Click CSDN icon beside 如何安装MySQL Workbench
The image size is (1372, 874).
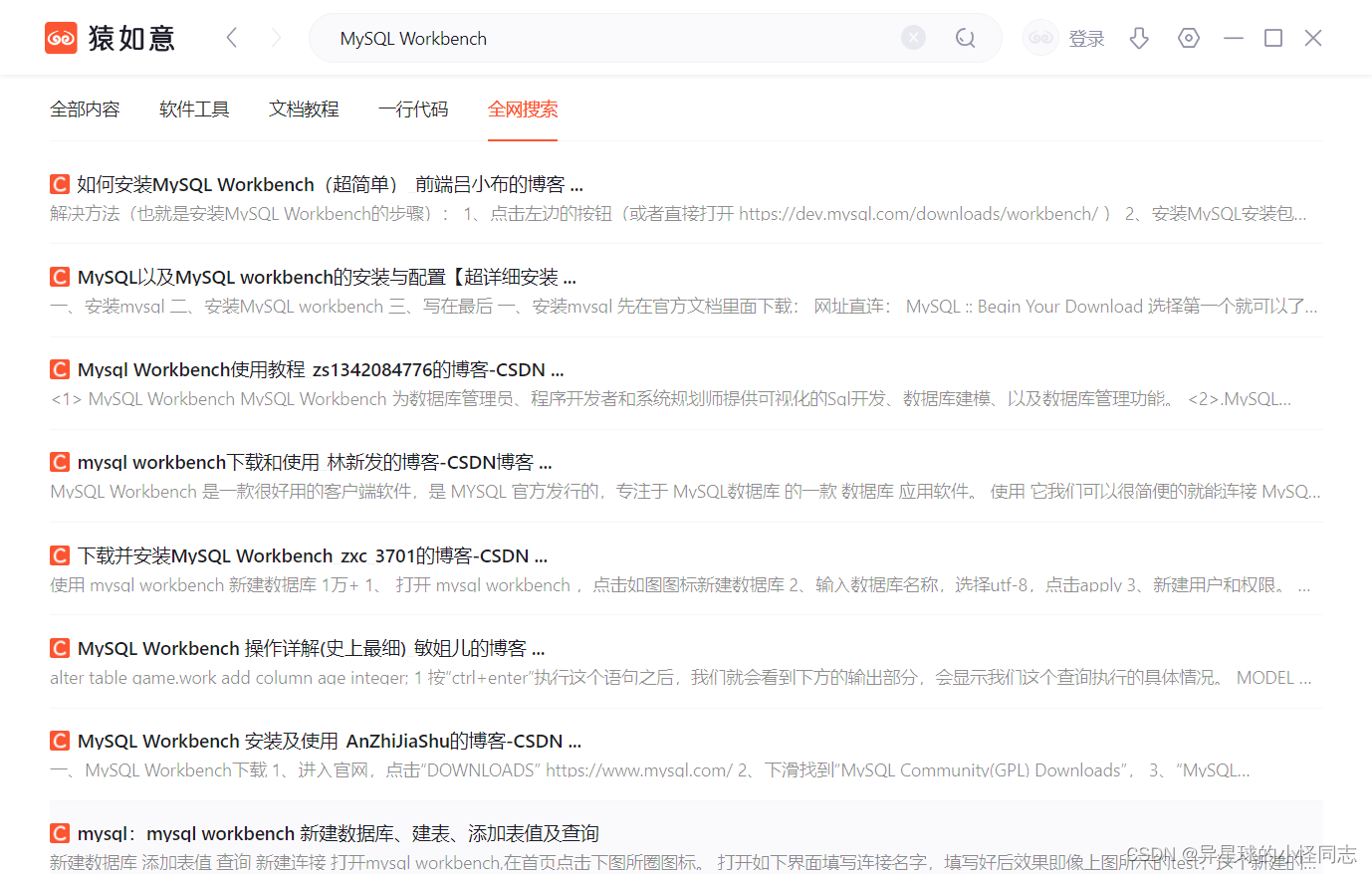coord(60,184)
